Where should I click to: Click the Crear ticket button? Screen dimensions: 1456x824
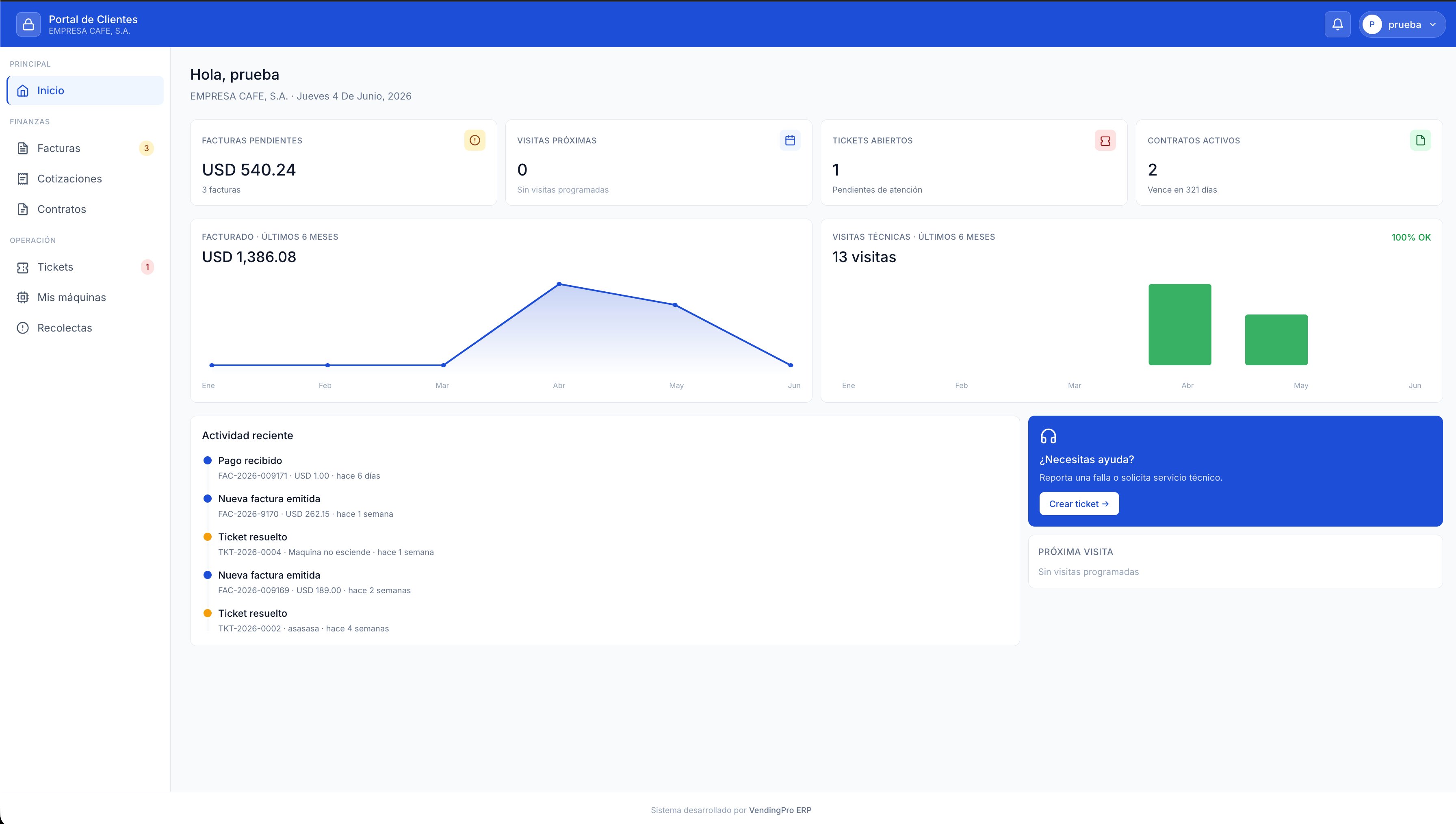(x=1079, y=504)
